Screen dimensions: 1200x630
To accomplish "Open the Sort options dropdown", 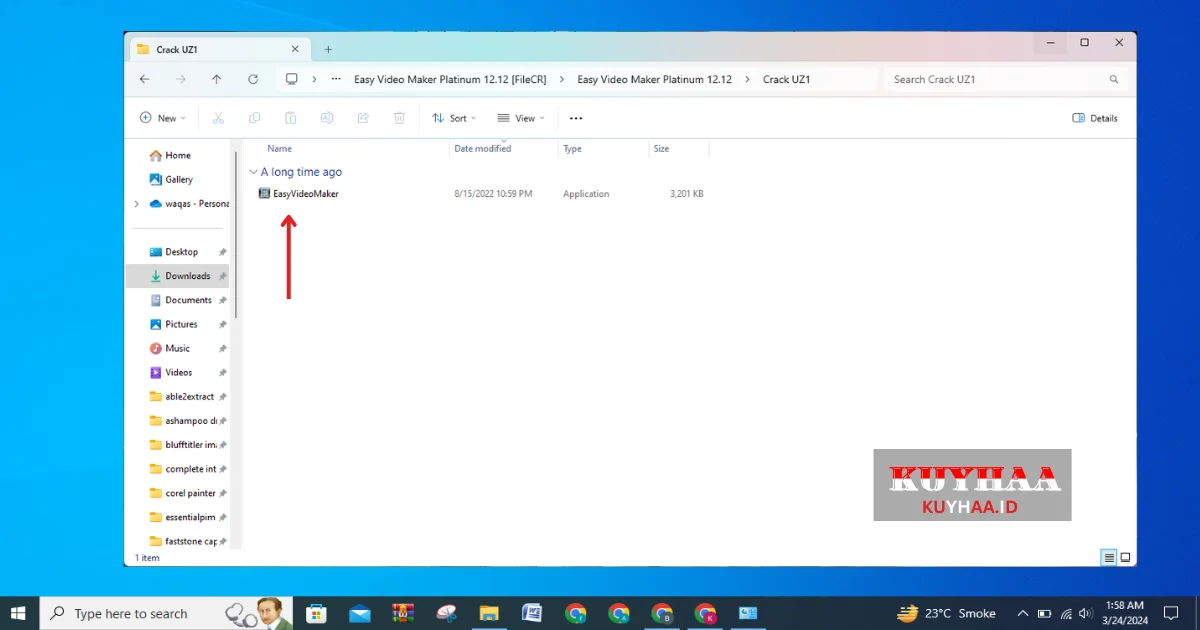I will 454,118.
